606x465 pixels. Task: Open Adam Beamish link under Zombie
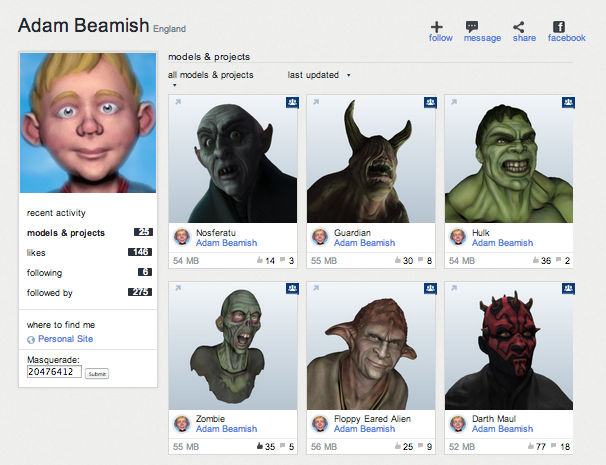click(x=226, y=429)
